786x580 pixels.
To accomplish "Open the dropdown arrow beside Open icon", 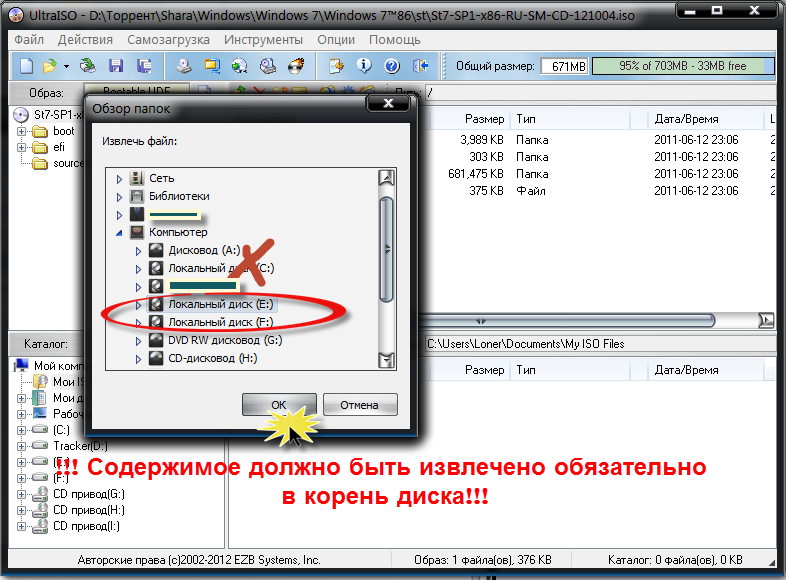I will point(66,66).
